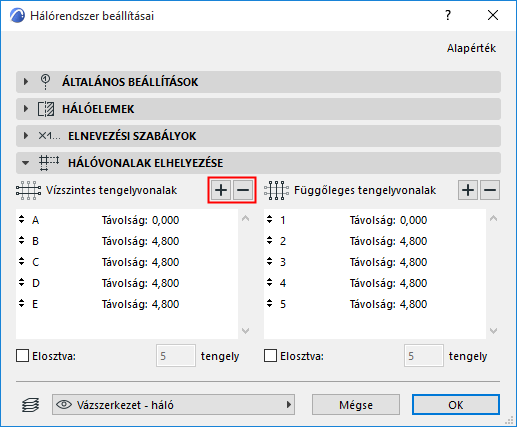Add a horizontal grid line with plus
This screenshot has height=427, width=517.
point(221,190)
